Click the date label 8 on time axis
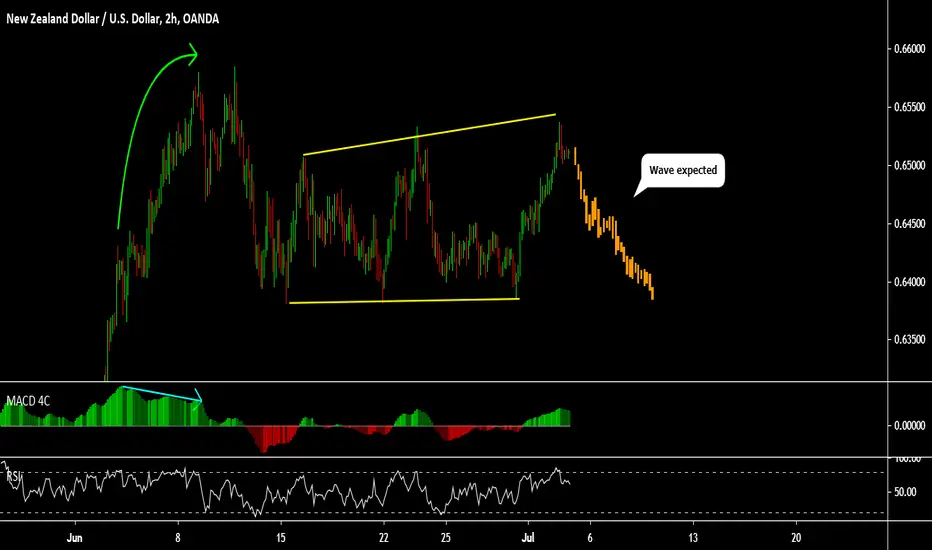Viewport: 932px width, 550px height. click(178, 538)
